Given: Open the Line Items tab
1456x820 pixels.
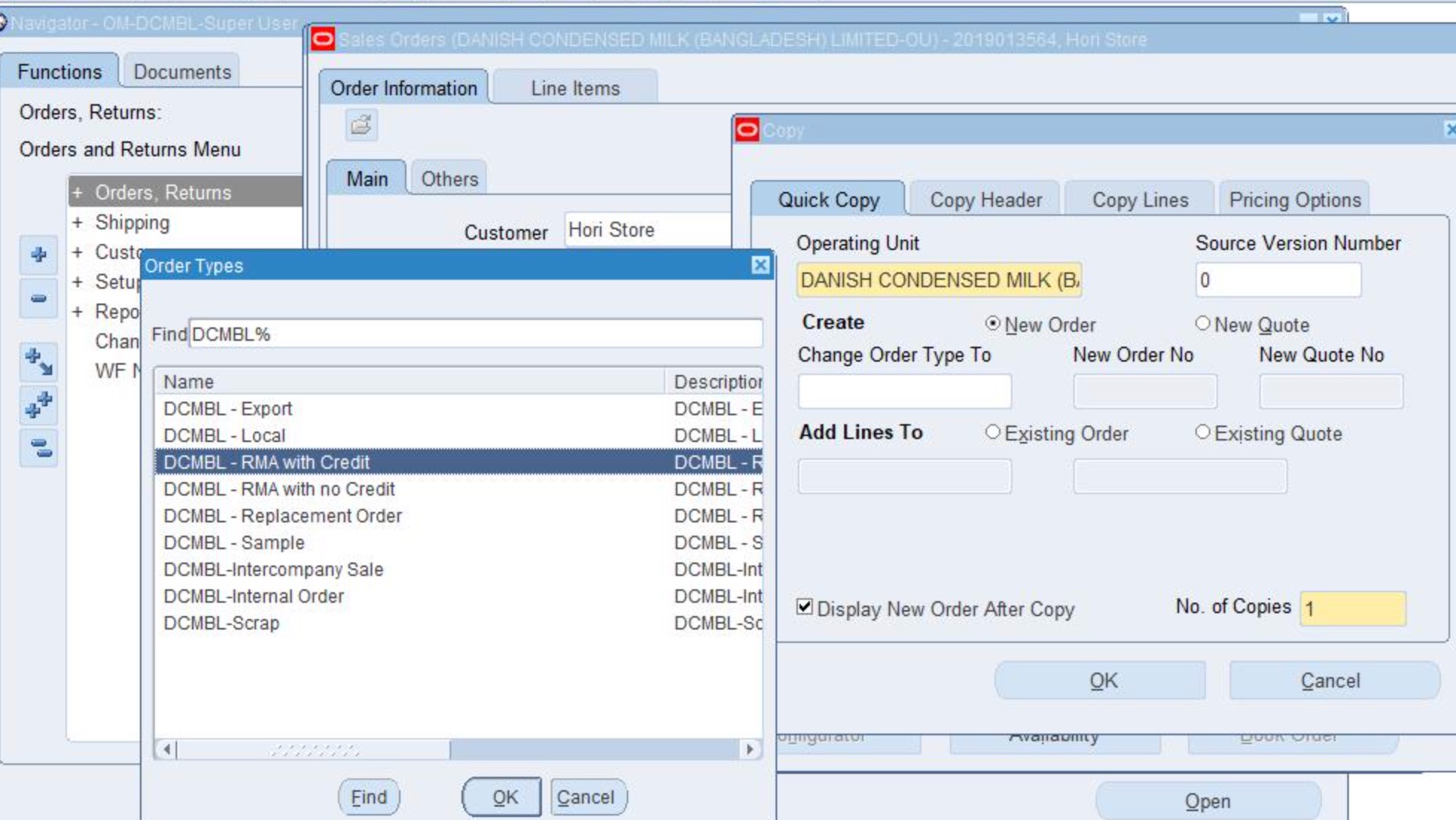Looking at the screenshot, I should [x=575, y=89].
